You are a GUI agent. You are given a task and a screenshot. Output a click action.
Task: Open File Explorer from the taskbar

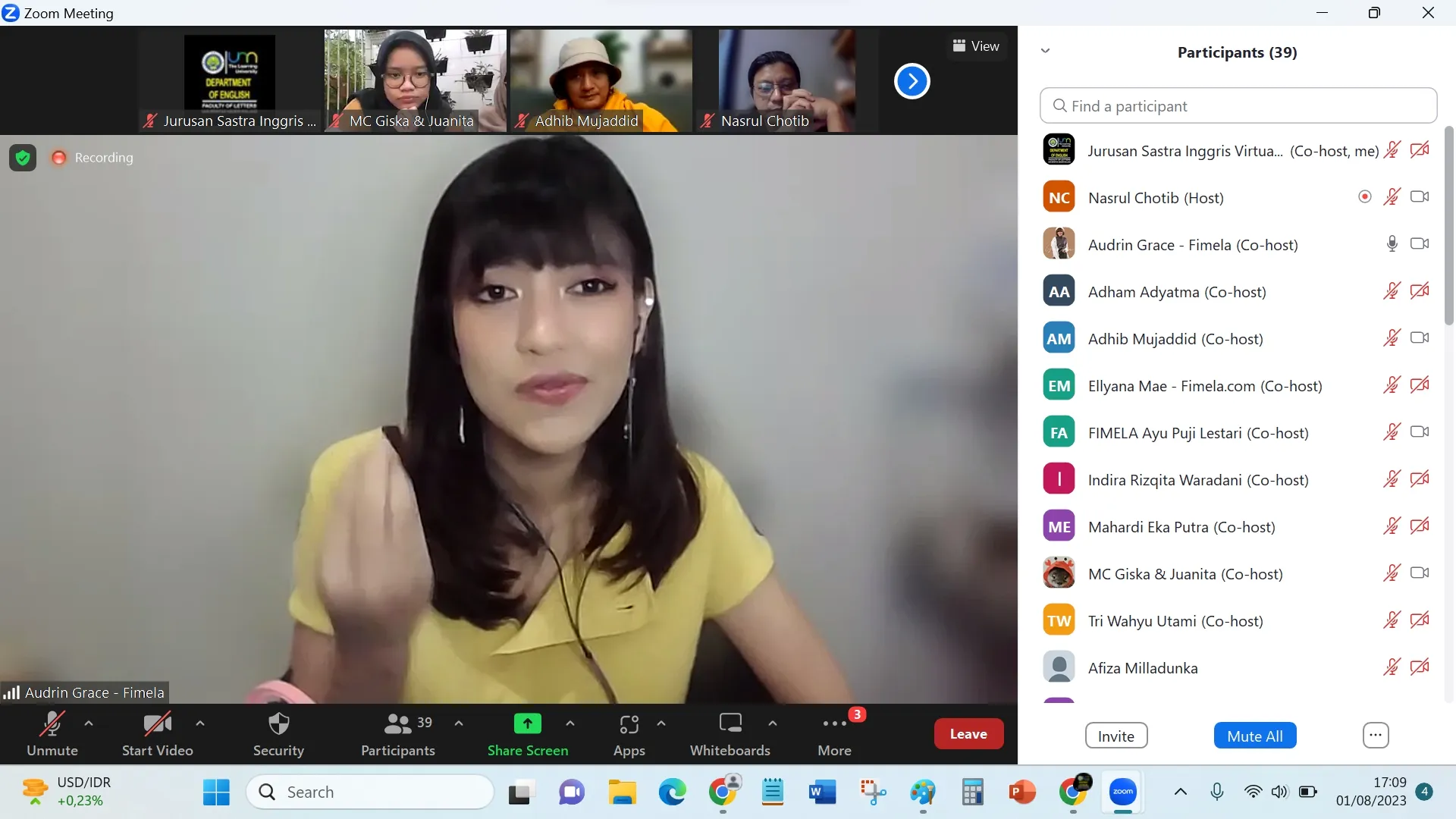pyautogui.click(x=622, y=792)
